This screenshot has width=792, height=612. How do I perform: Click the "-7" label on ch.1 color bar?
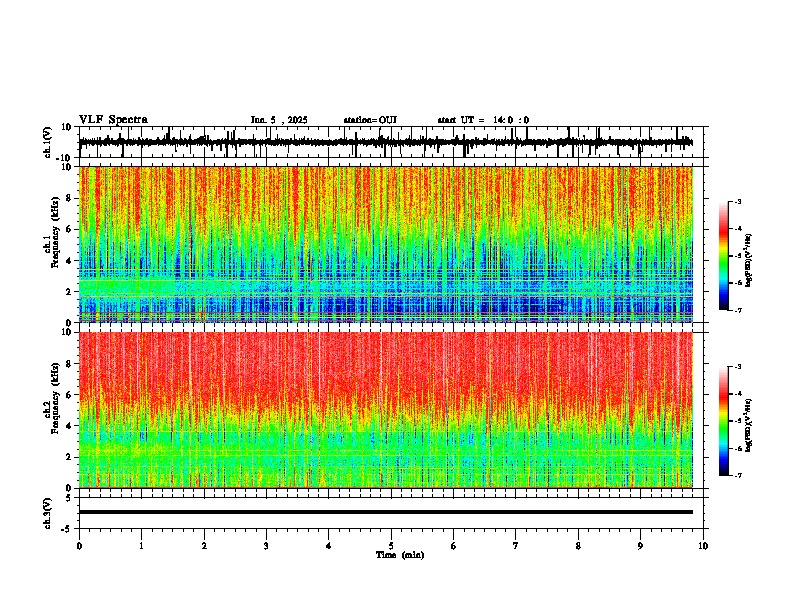(x=737, y=311)
